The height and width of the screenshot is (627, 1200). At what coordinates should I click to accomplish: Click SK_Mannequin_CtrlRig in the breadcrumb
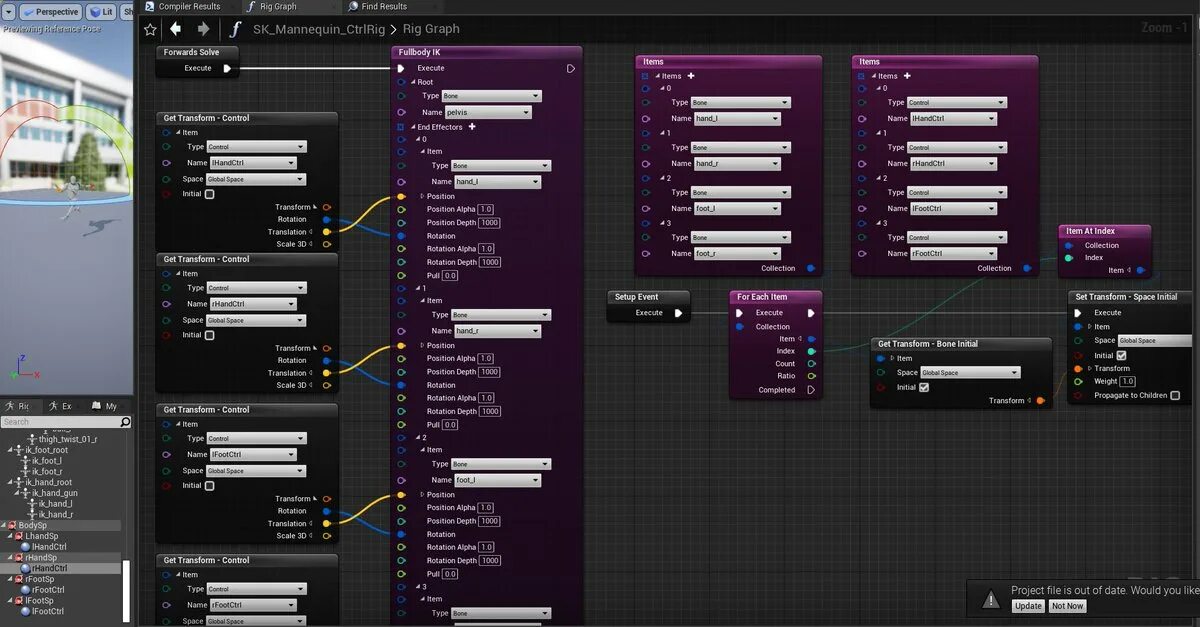tap(320, 29)
